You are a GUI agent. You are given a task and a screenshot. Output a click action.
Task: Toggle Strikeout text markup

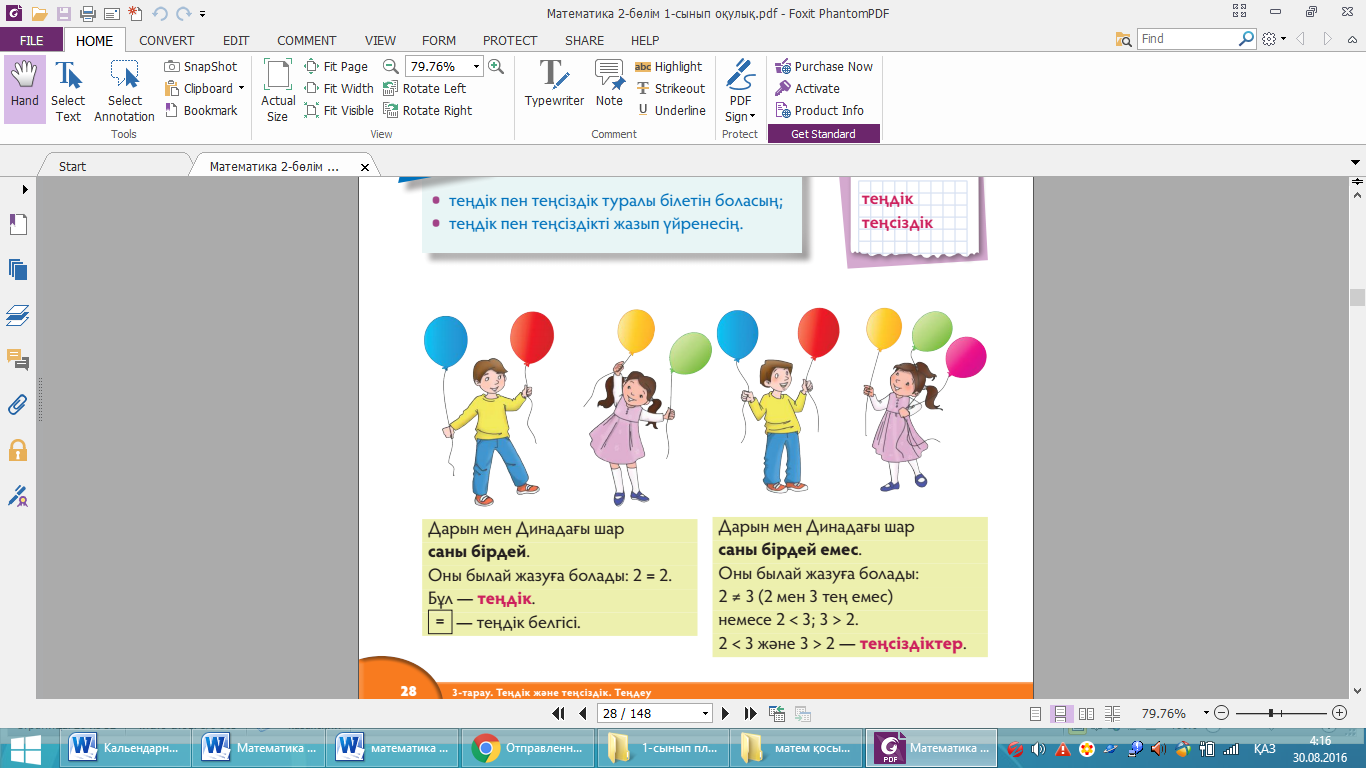pyautogui.click(x=669, y=88)
